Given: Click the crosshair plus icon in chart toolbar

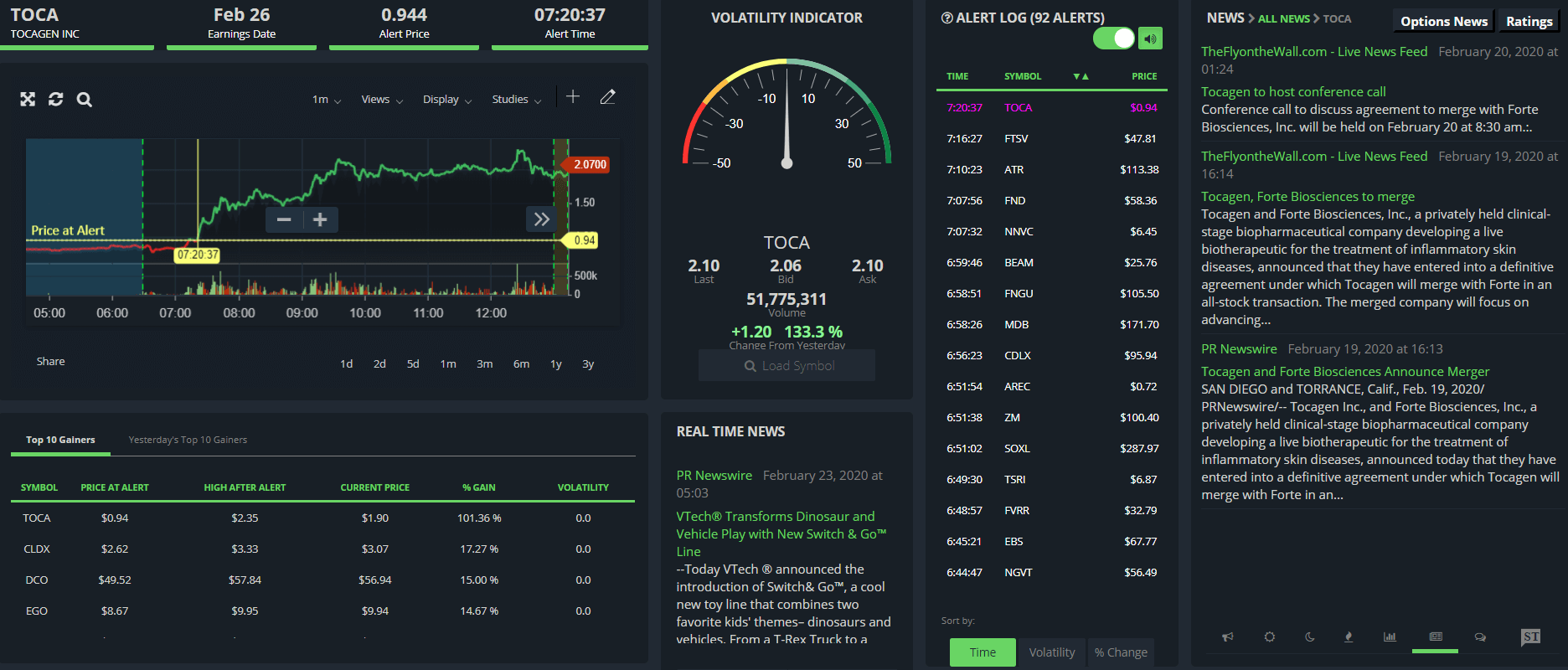Looking at the screenshot, I should pos(573,97).
